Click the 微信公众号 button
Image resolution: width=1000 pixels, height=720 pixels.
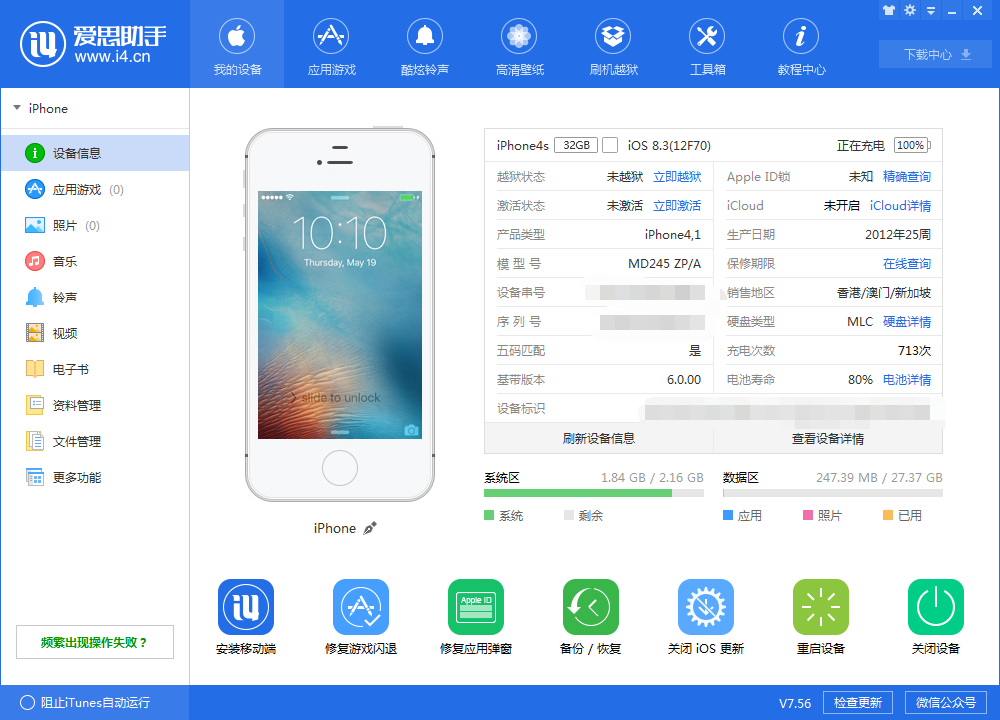pos(946,702)
